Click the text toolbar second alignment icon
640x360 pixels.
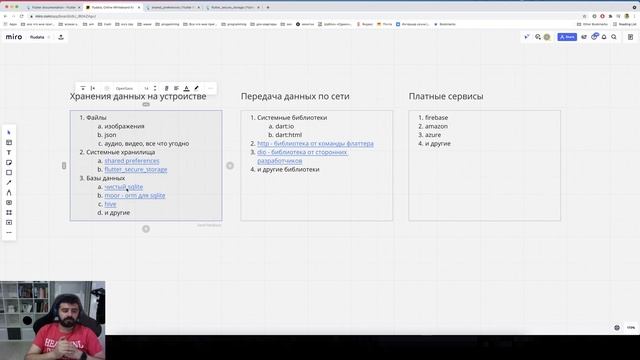point(93,88)
